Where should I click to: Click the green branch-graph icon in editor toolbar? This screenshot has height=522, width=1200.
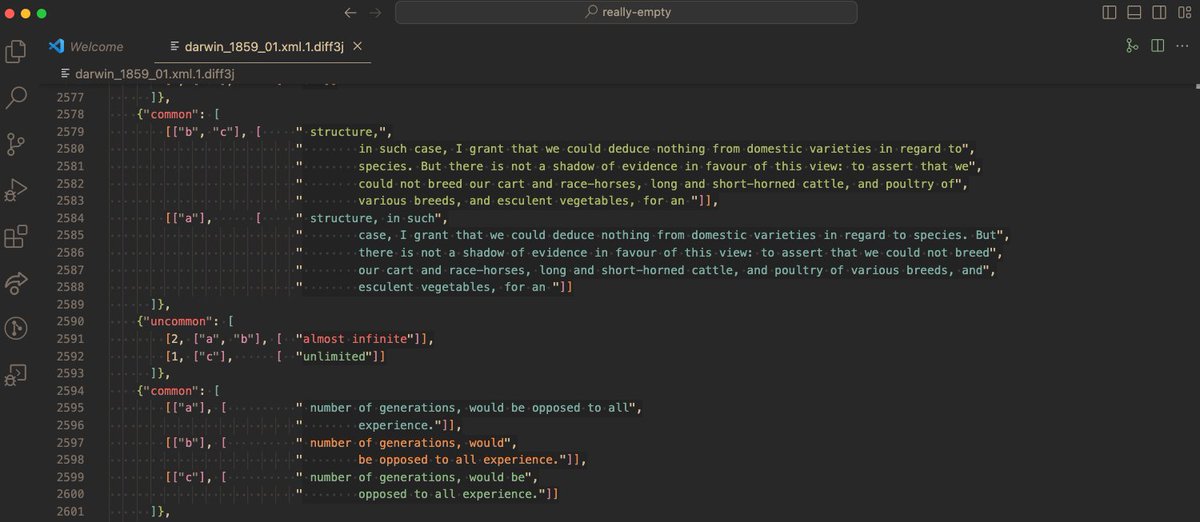tap(1132, 46)
